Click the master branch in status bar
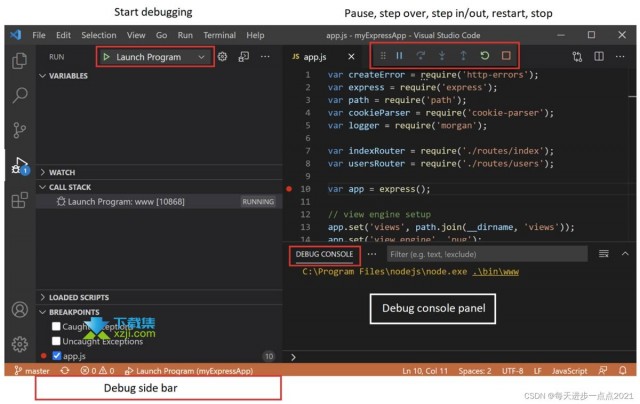Viewport: 640px width, 404px height. click(x=32, y=371)
